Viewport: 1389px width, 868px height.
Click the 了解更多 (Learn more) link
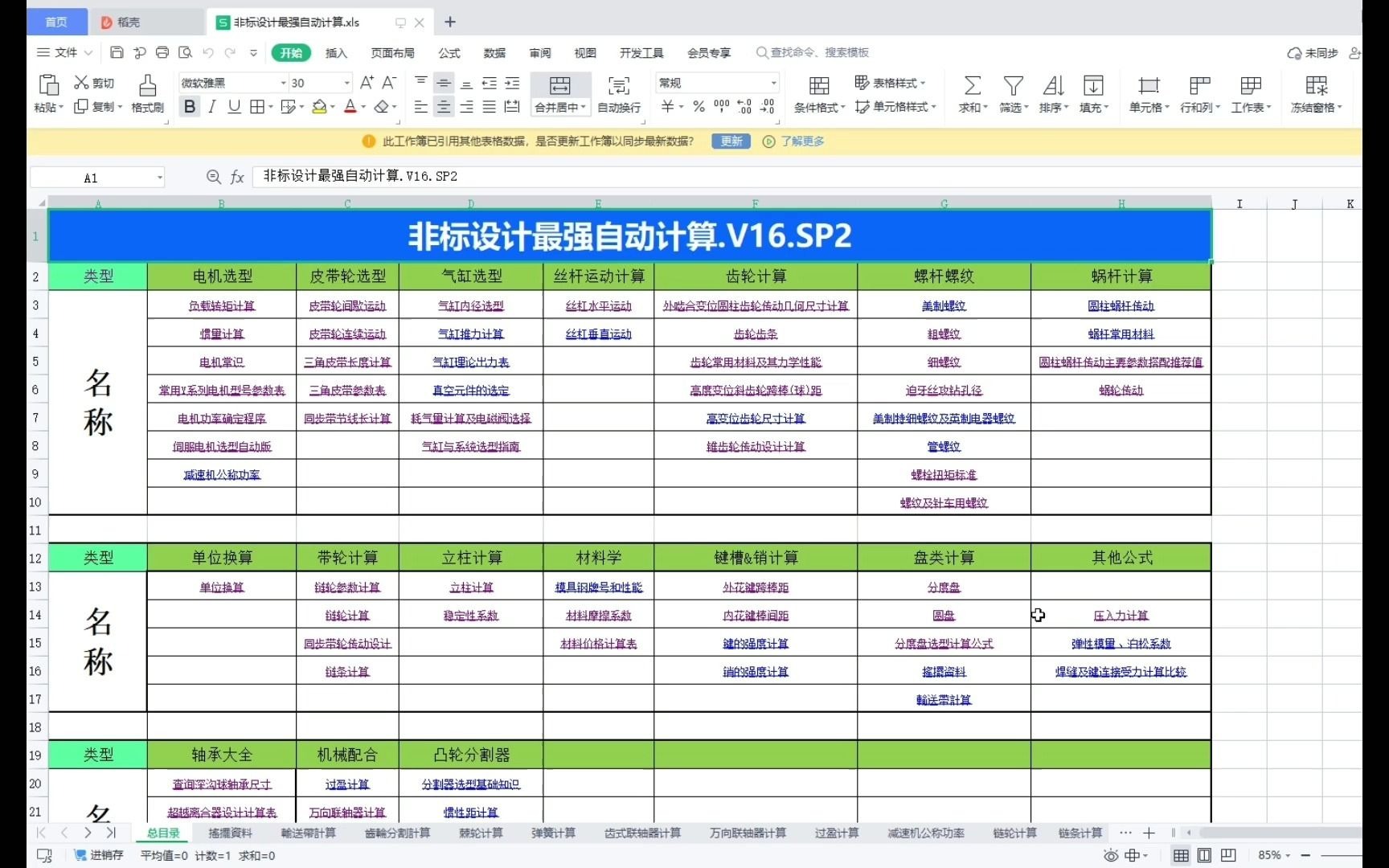[803, 141]
